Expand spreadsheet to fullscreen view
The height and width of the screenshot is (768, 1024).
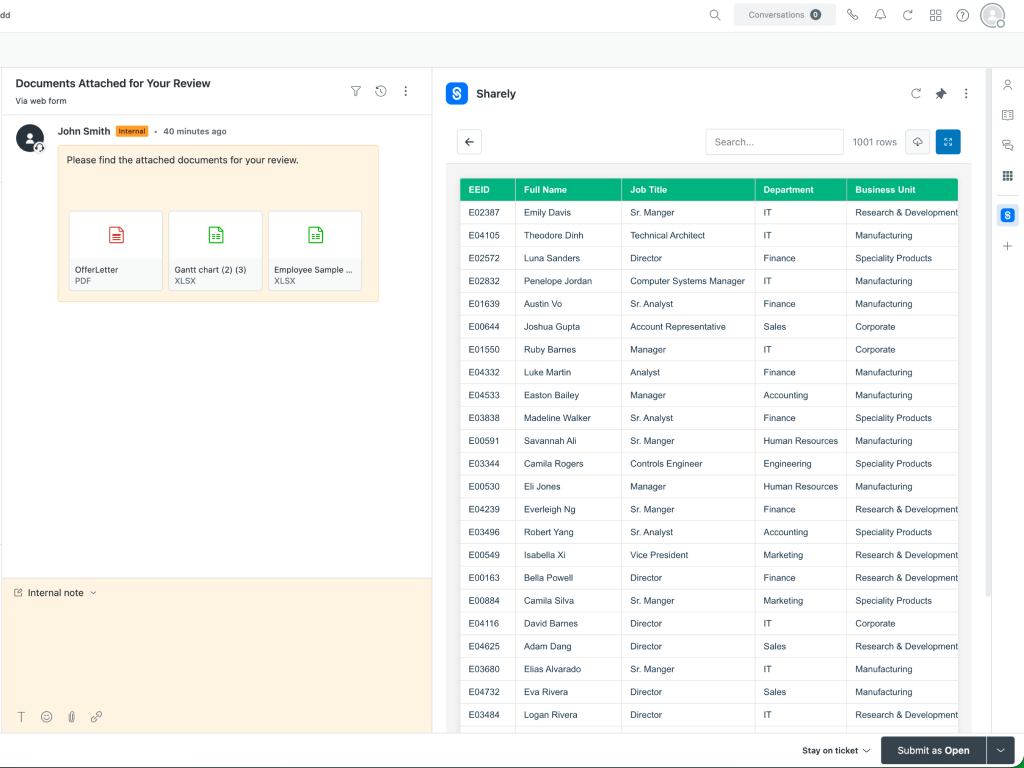[x=948, y=142]
